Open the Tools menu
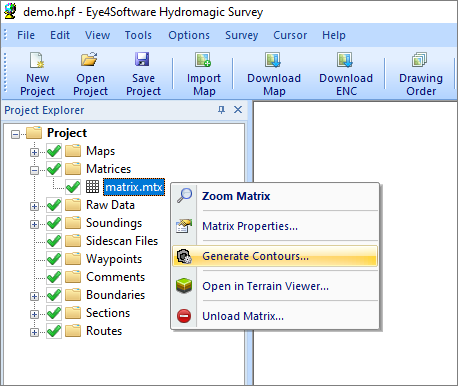The height and width of the screenshot is (386, 458). click(x=138, y=35)
